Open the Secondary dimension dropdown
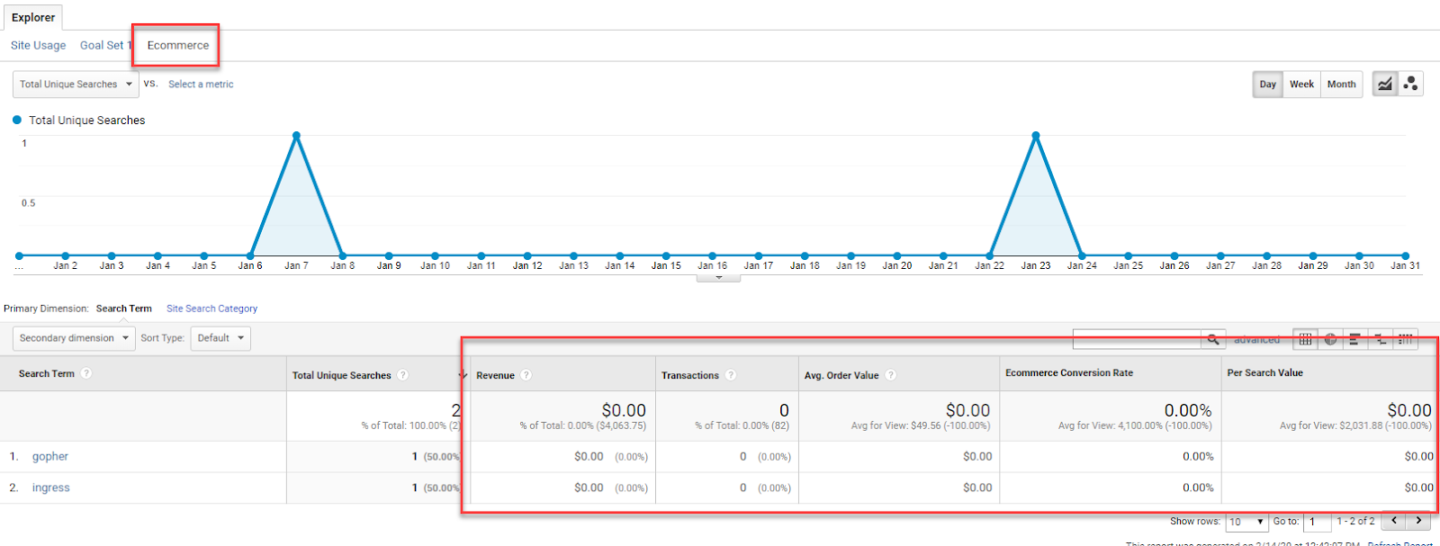 point(73,338)
